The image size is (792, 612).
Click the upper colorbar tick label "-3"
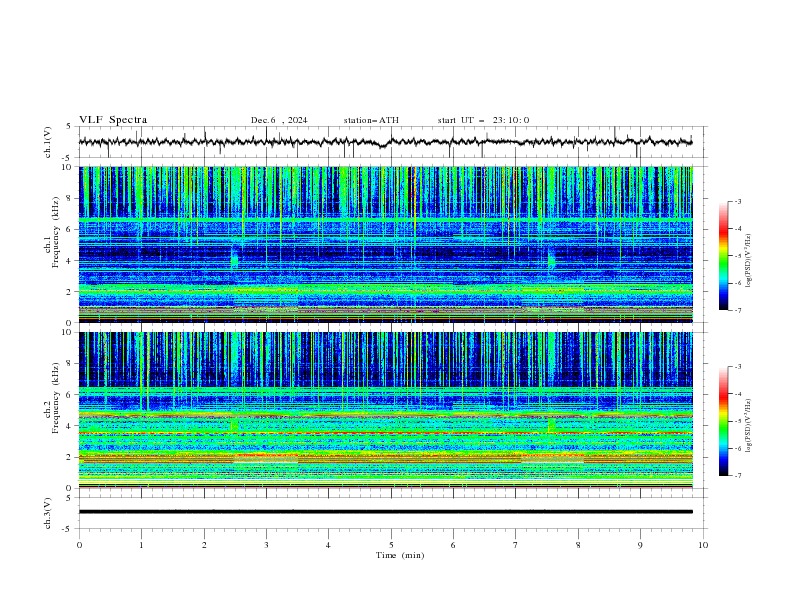point(738,201)
